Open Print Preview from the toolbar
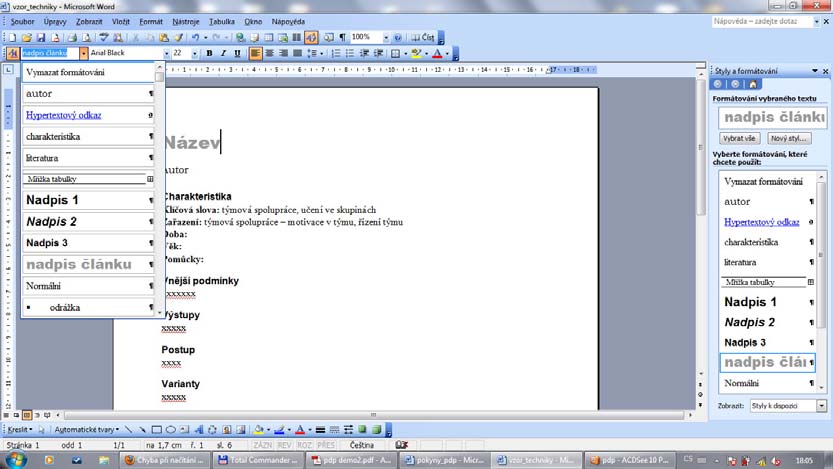 click(86, 37)
